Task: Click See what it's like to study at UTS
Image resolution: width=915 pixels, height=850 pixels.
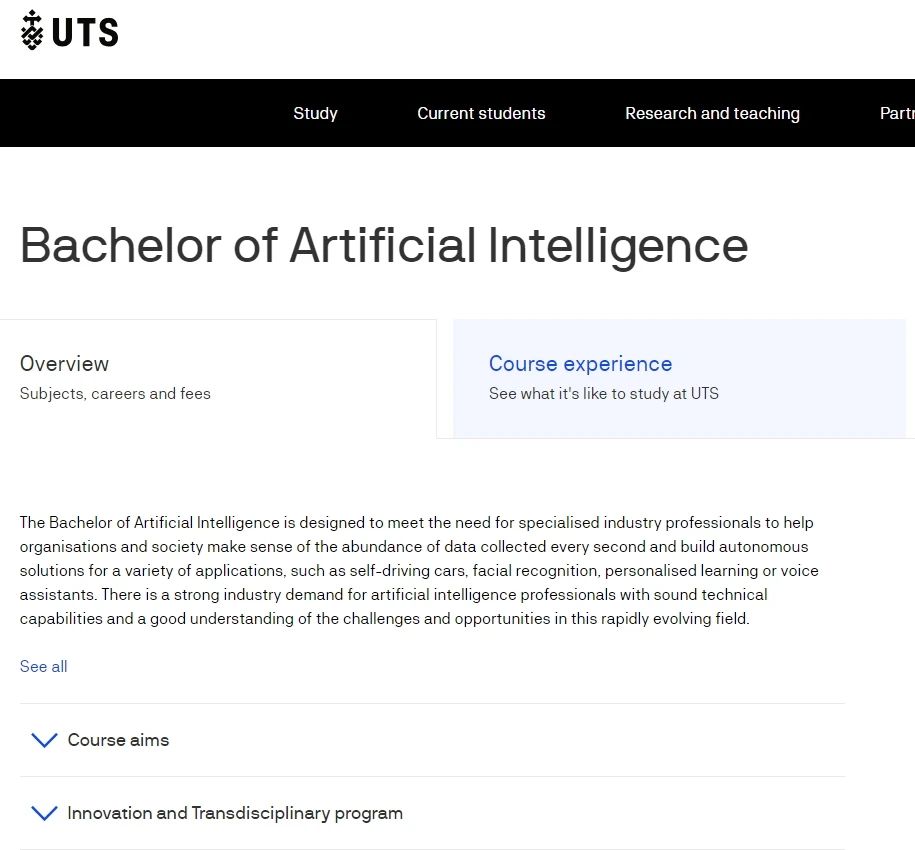Action: point(603,394)
